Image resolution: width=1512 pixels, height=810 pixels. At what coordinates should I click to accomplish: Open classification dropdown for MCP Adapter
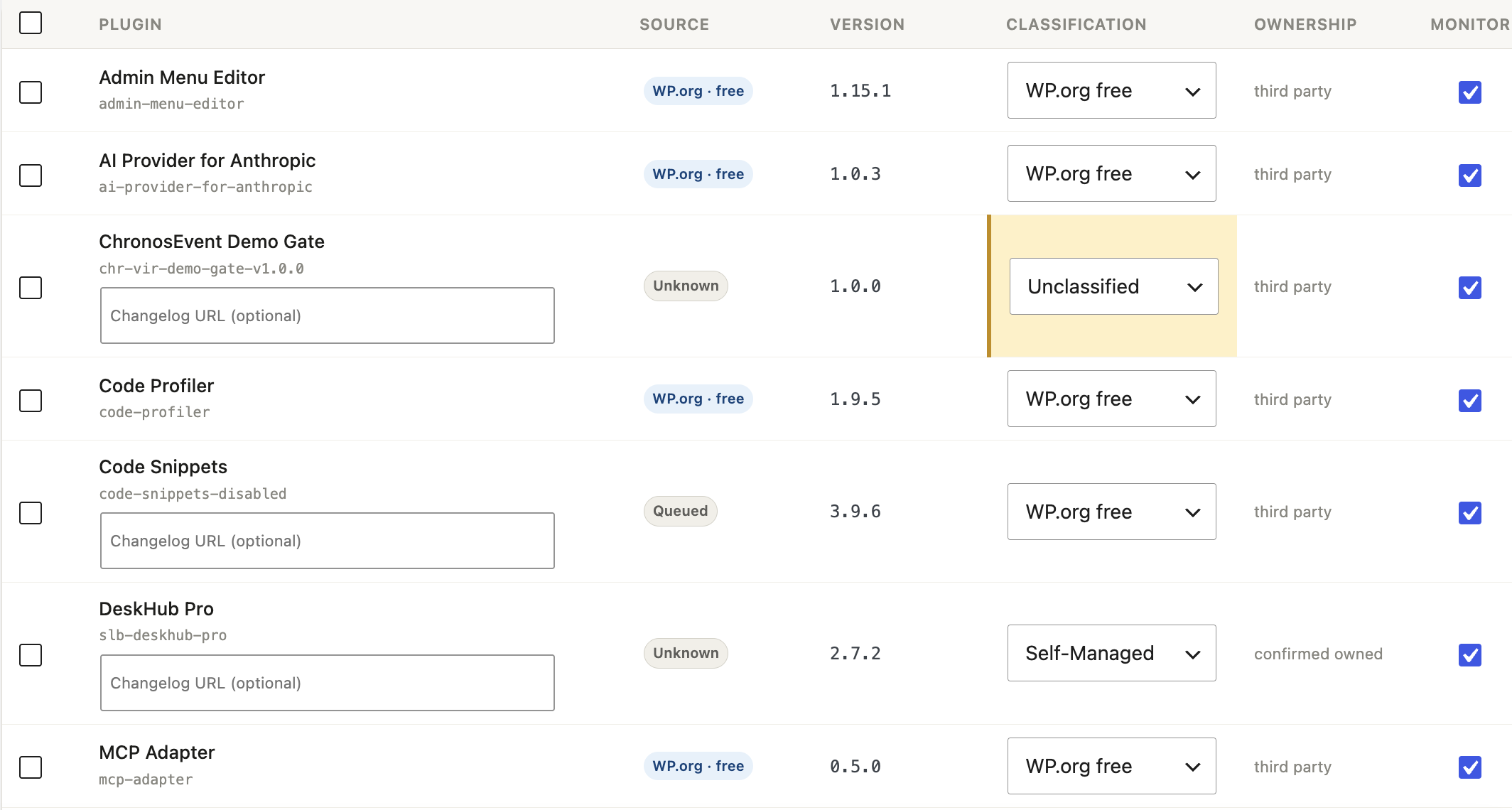tap(1111, 766)
